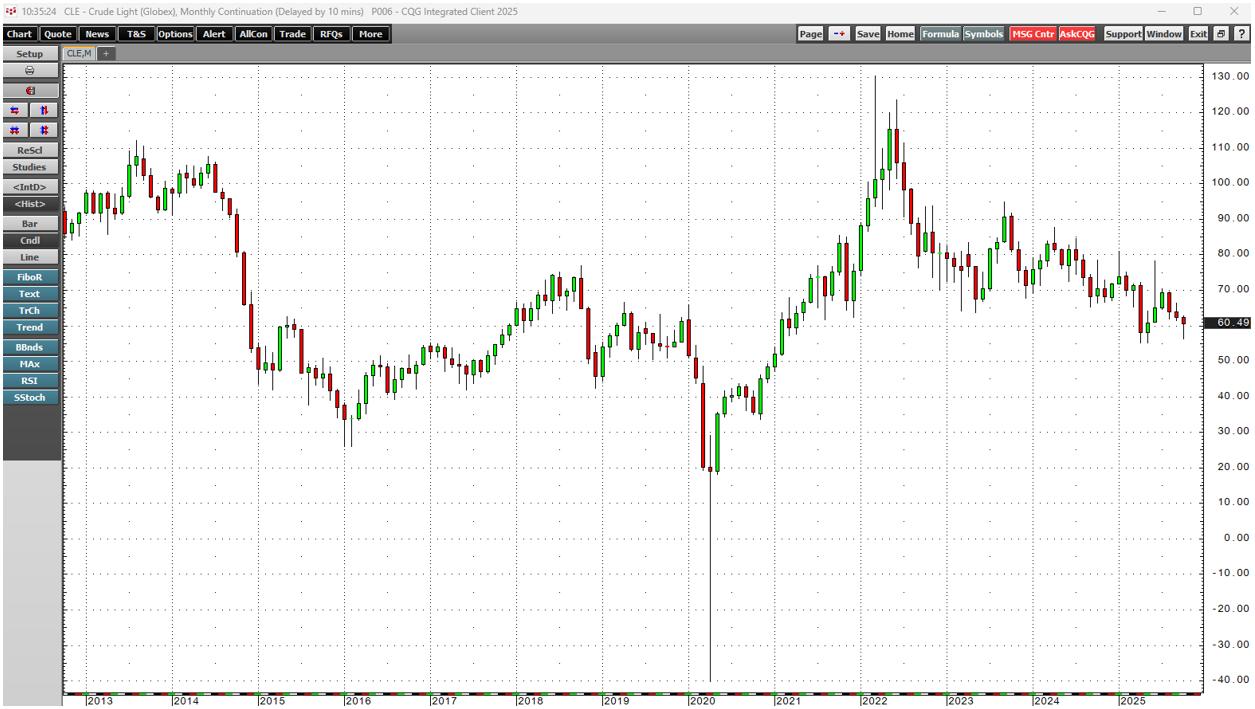
Task: Open help with the question mark icon
Action: (x=1241, y=34)
